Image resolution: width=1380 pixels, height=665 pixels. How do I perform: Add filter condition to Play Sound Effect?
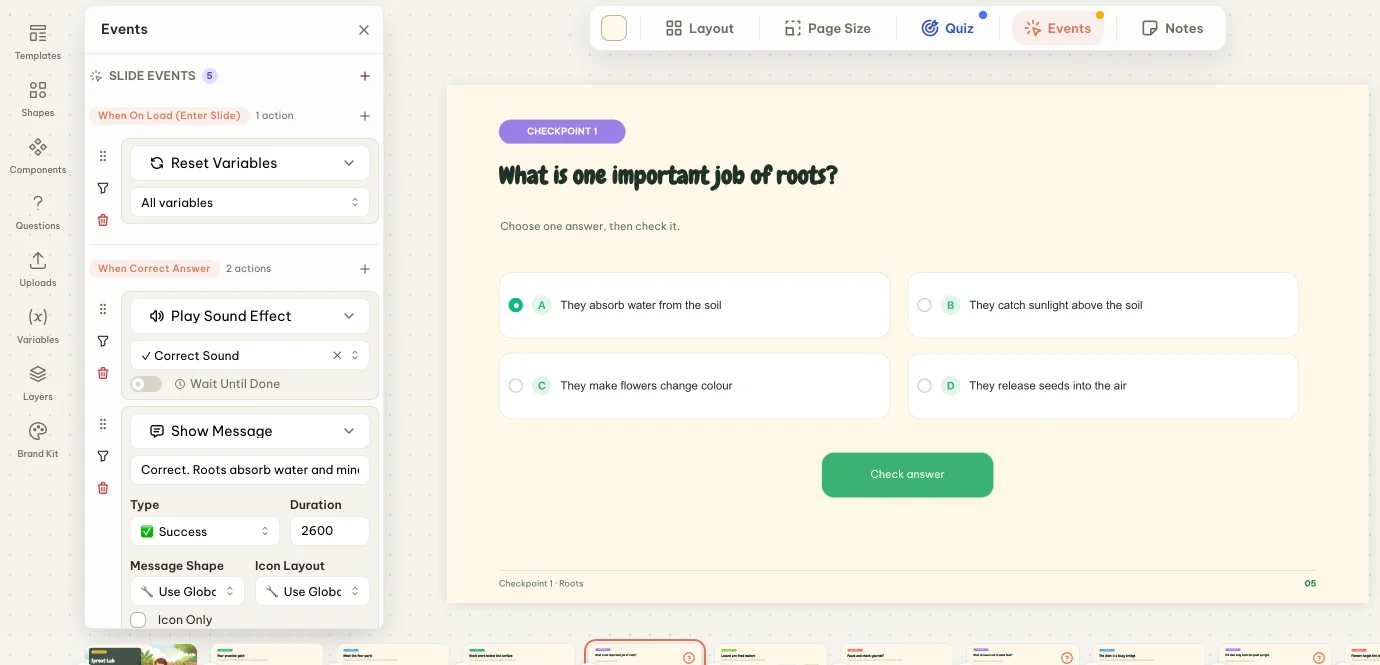(103, 341)
